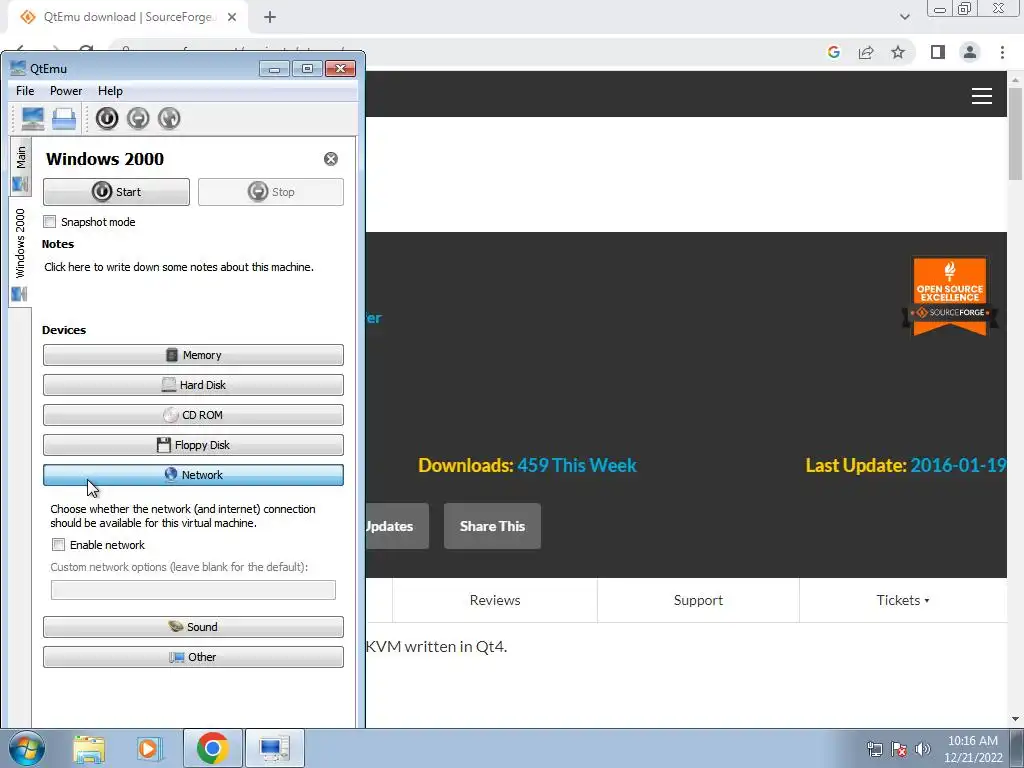Viewport: 1024px width, 768px height.
Task: Open Windows Explorer from the taskbar
Action: pos(89,749)
